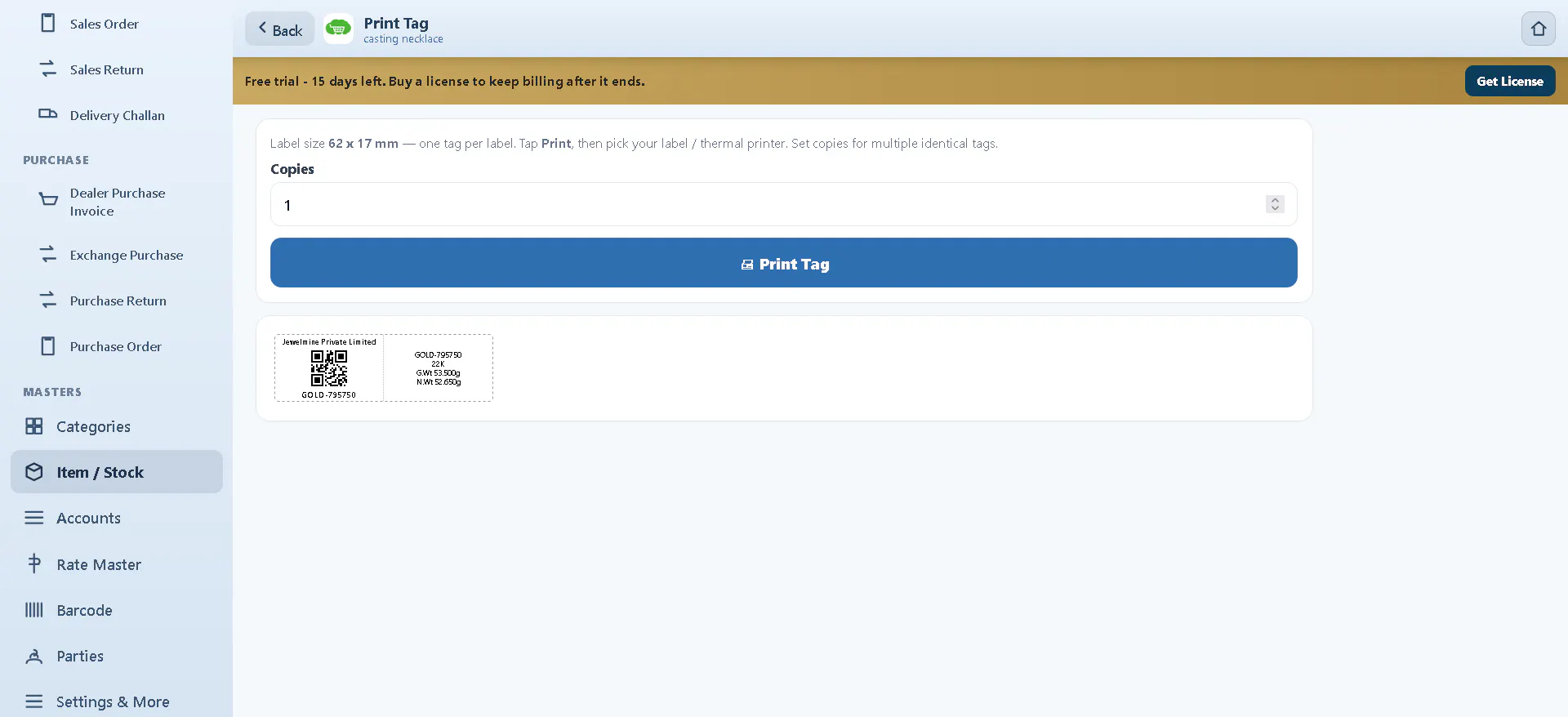Click the Item / Stock box icon

[x=34, y=472]
